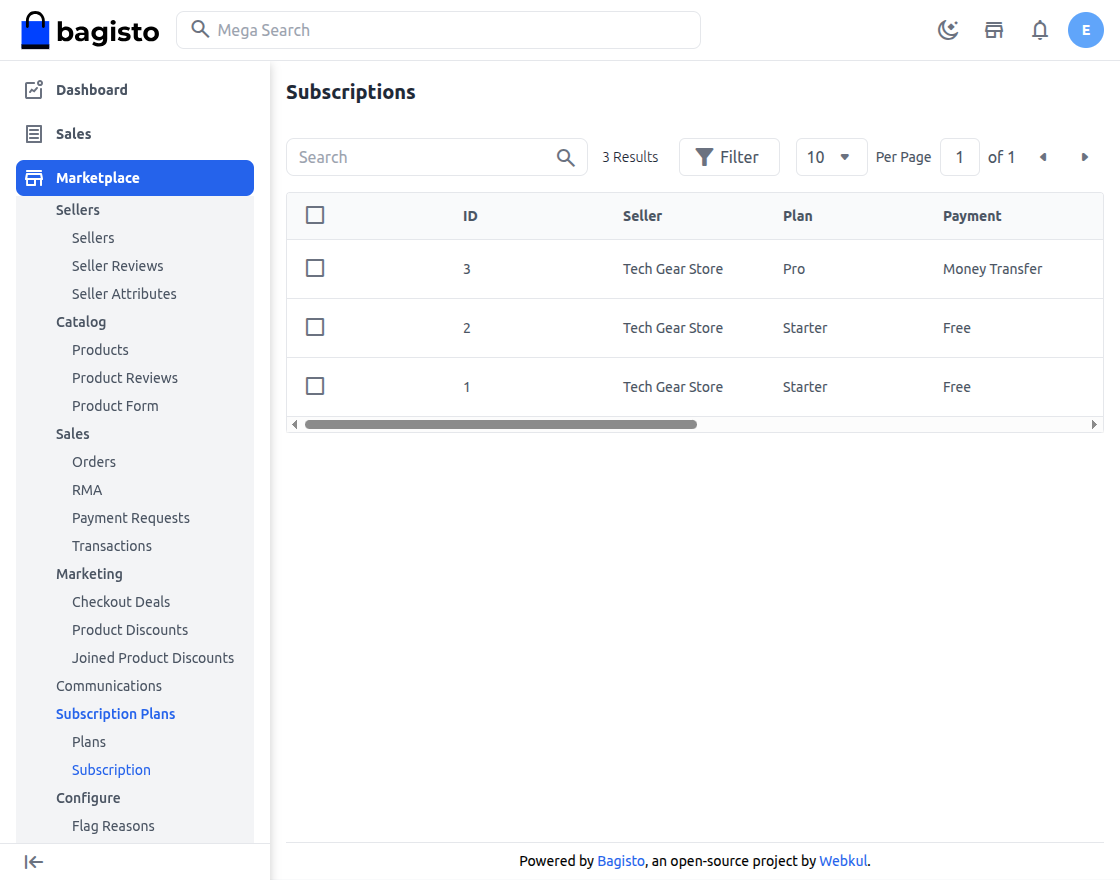This screenshot has width=1120, height=880.
Task: Open the Subscription sub-item
Action: [x=111, y=770]
